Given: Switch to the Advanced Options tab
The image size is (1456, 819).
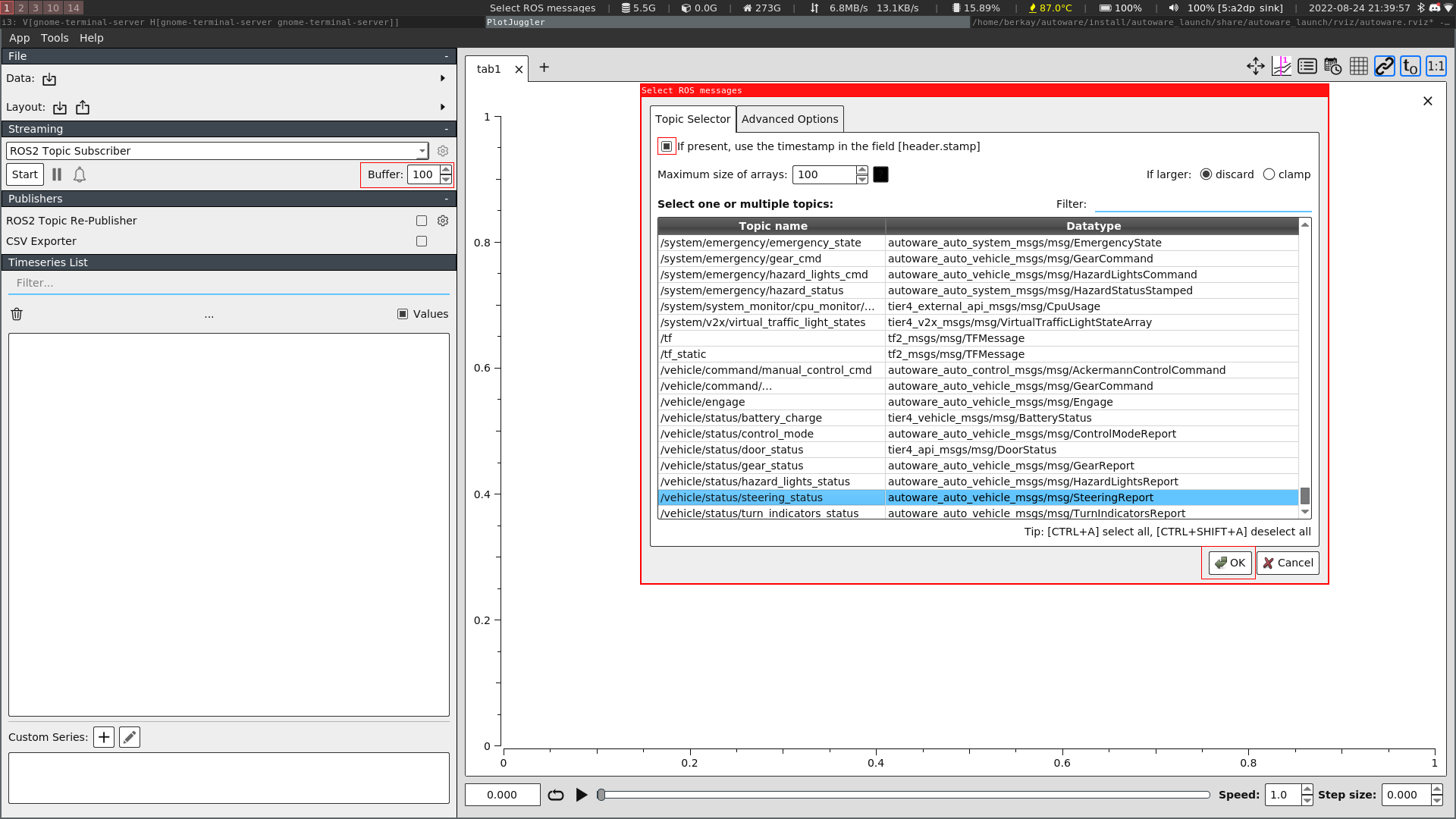Looking at the screenshot, I should click(x=789, y=118).
